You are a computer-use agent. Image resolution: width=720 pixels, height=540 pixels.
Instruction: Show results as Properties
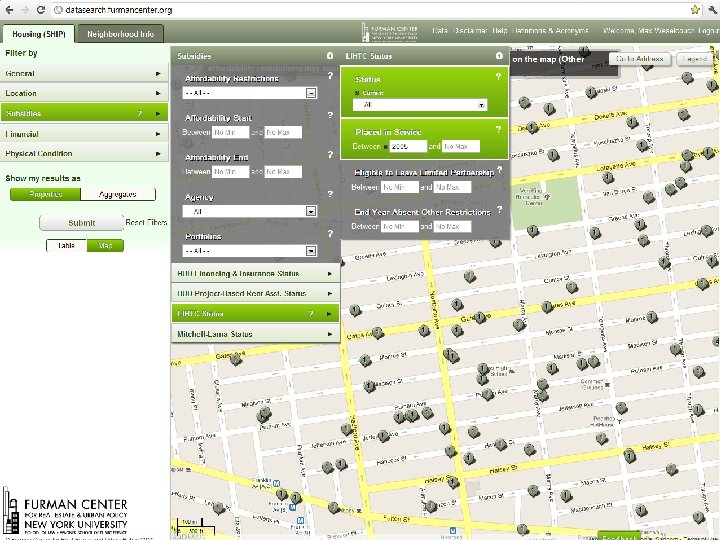point(45,194)
